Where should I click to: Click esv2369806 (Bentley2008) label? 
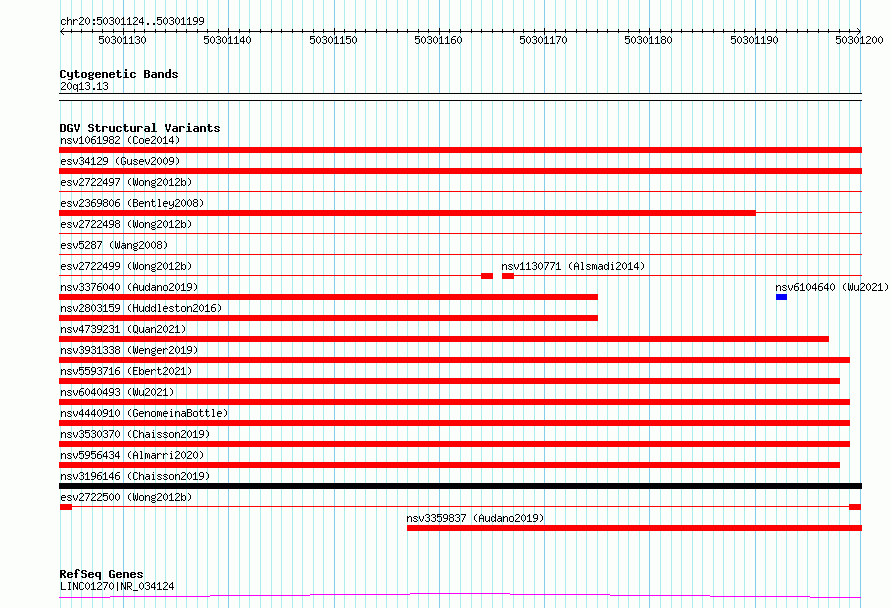point(132,203)
